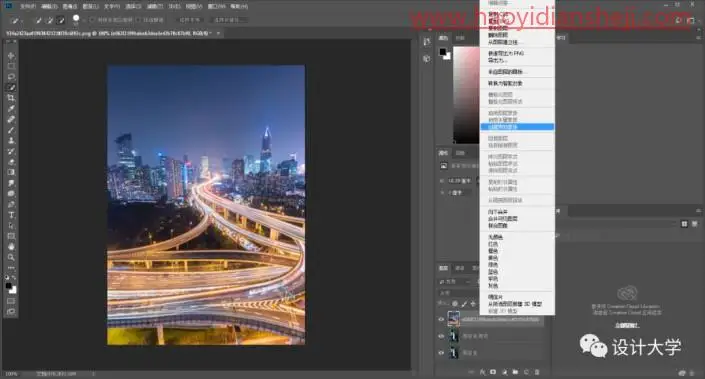This screenshot has height=379, width=705.
Task: Open the 图层(L) menu
Action: pos(91,6)
